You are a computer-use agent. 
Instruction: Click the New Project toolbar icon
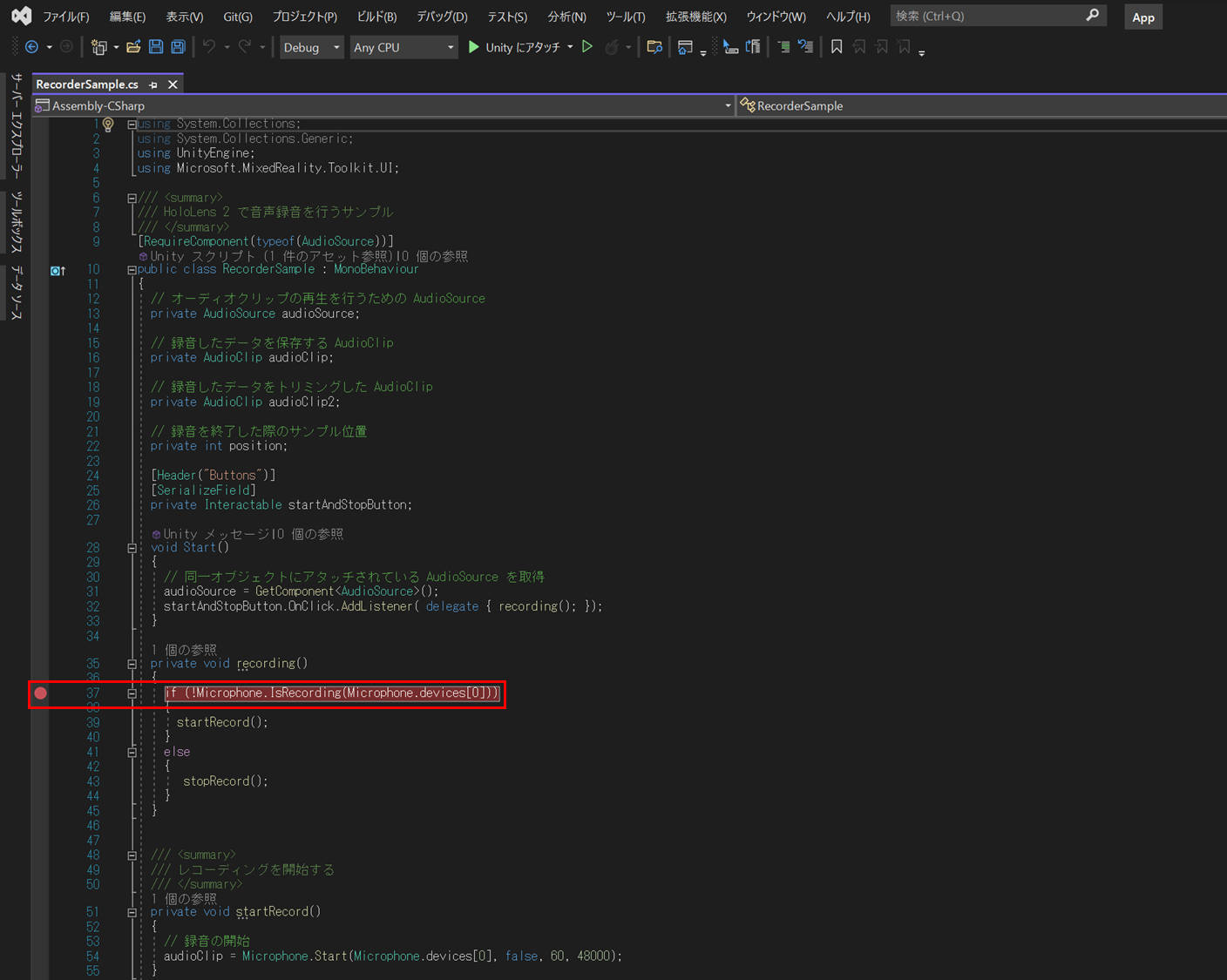(99, 47)
